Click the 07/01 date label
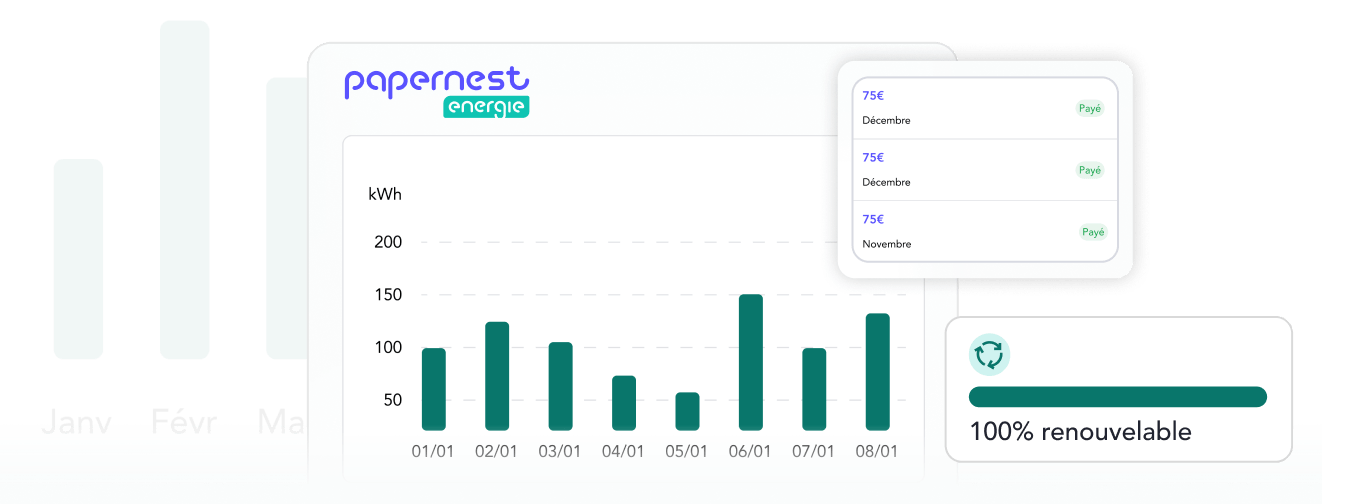Screen dimensions: 1356x504 coord(813,451)
